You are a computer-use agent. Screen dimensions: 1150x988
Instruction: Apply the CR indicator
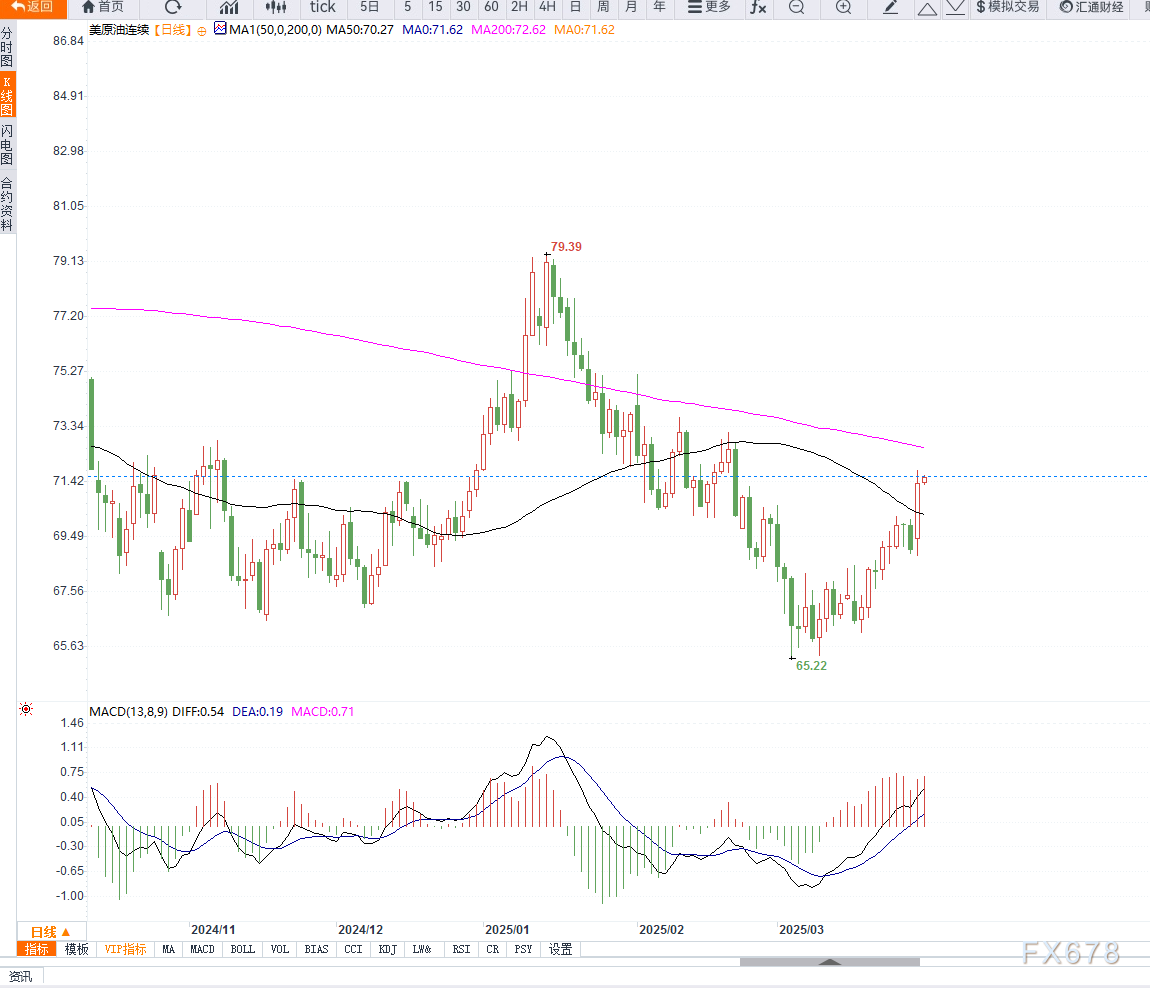click(x=493, y=949)
